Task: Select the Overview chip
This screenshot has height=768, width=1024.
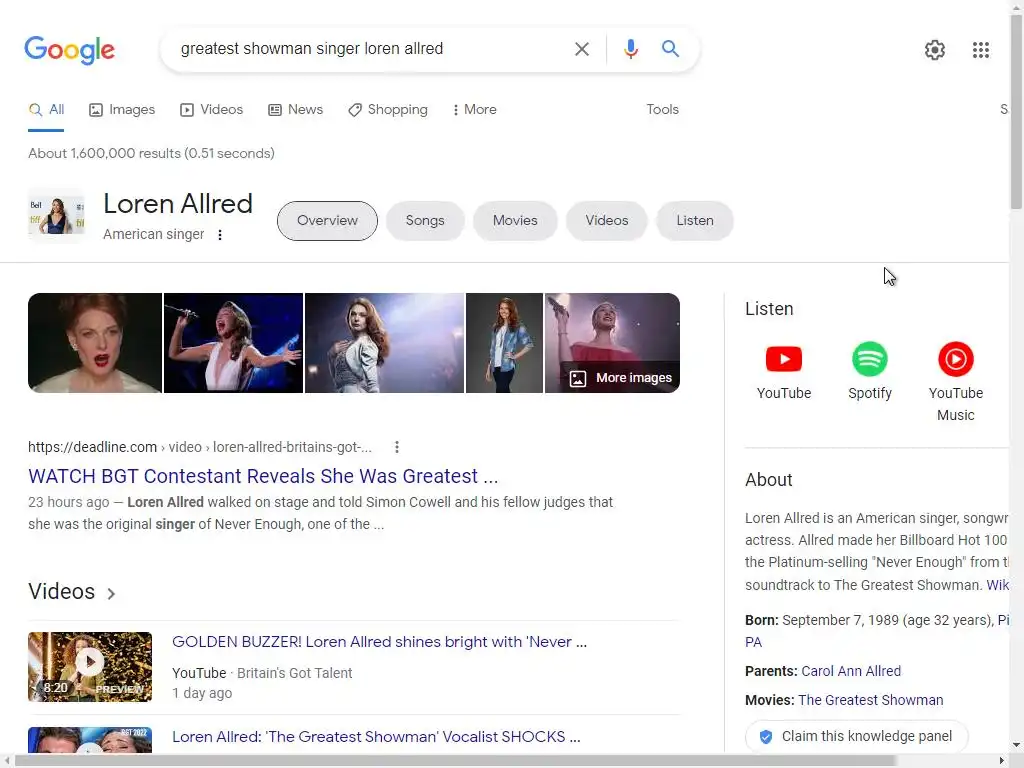Action: [327, 221]
